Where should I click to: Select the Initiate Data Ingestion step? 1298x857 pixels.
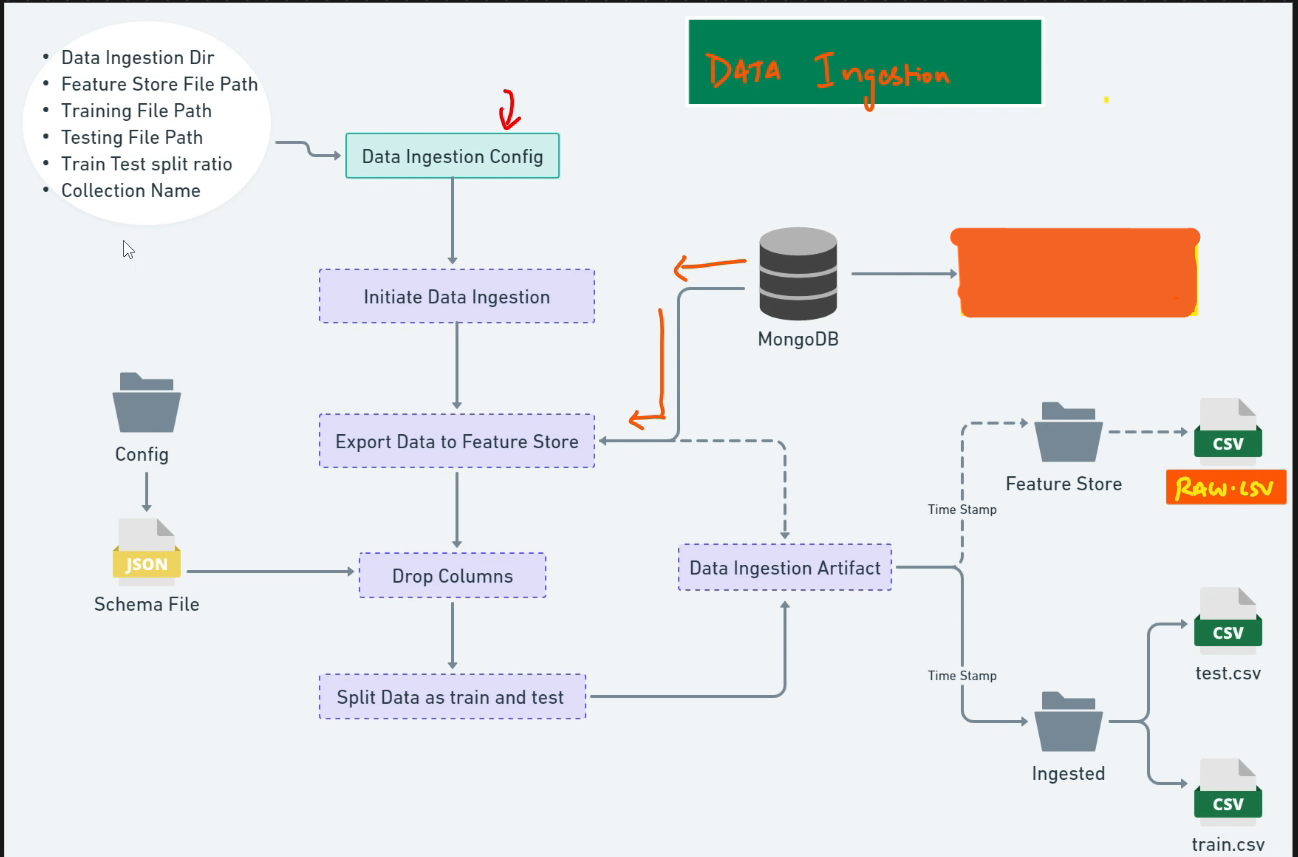coord(456,297)
